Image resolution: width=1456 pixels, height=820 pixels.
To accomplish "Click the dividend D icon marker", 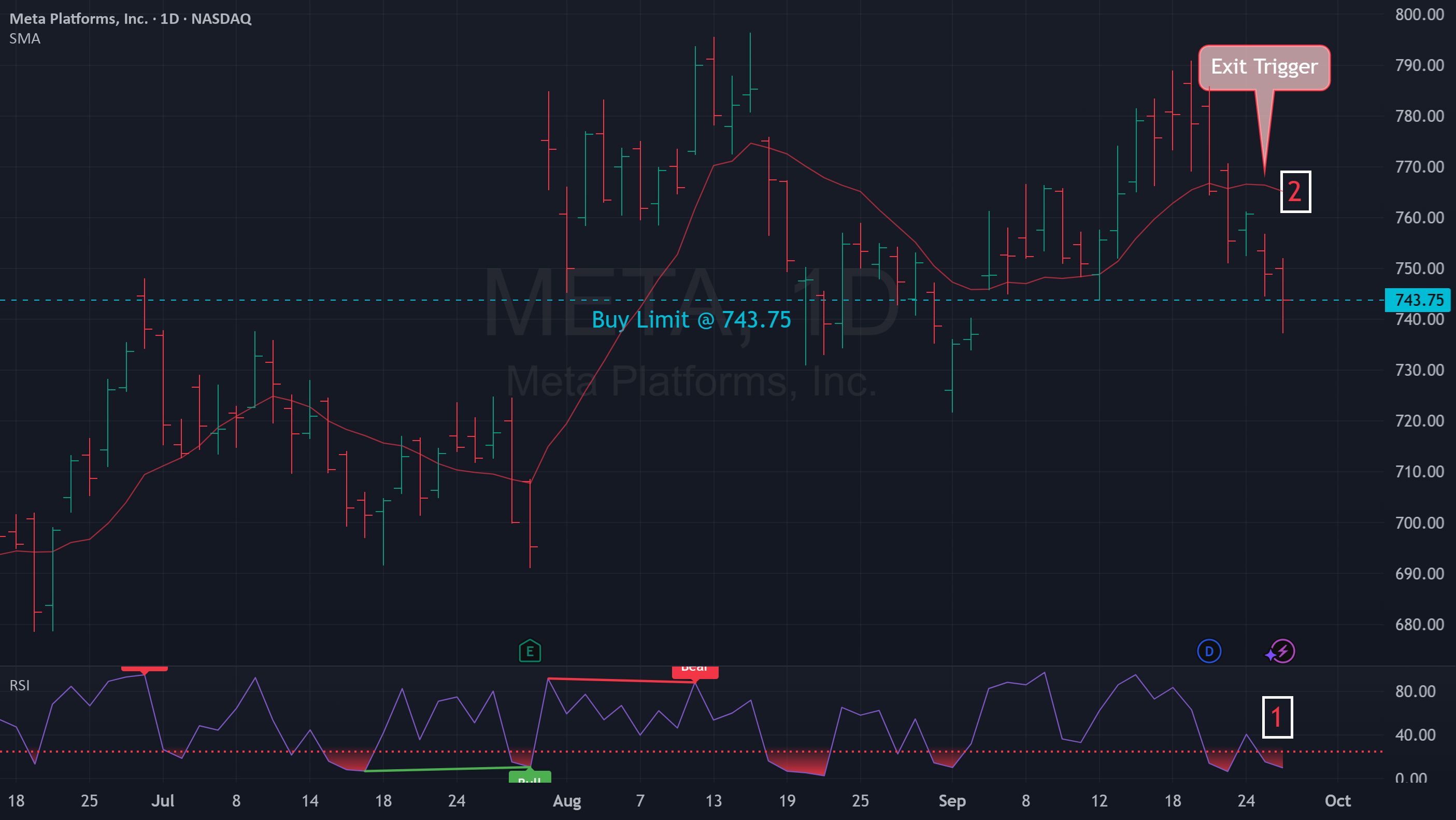I will pyautogui.click(x=1209, y=652).
